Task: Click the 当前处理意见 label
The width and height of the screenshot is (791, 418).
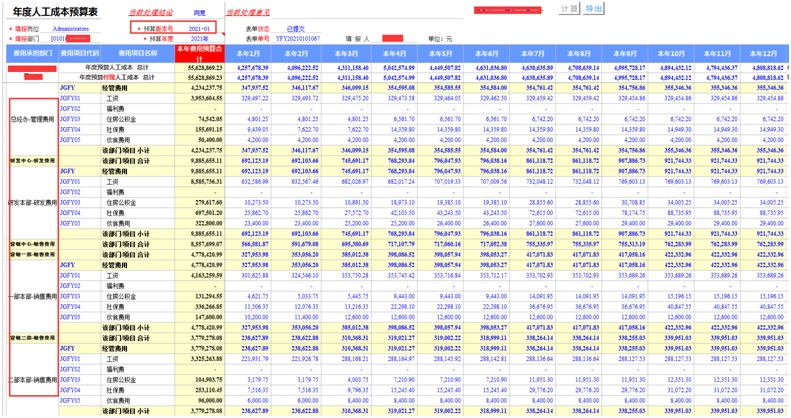Action: tap(248, 12)
